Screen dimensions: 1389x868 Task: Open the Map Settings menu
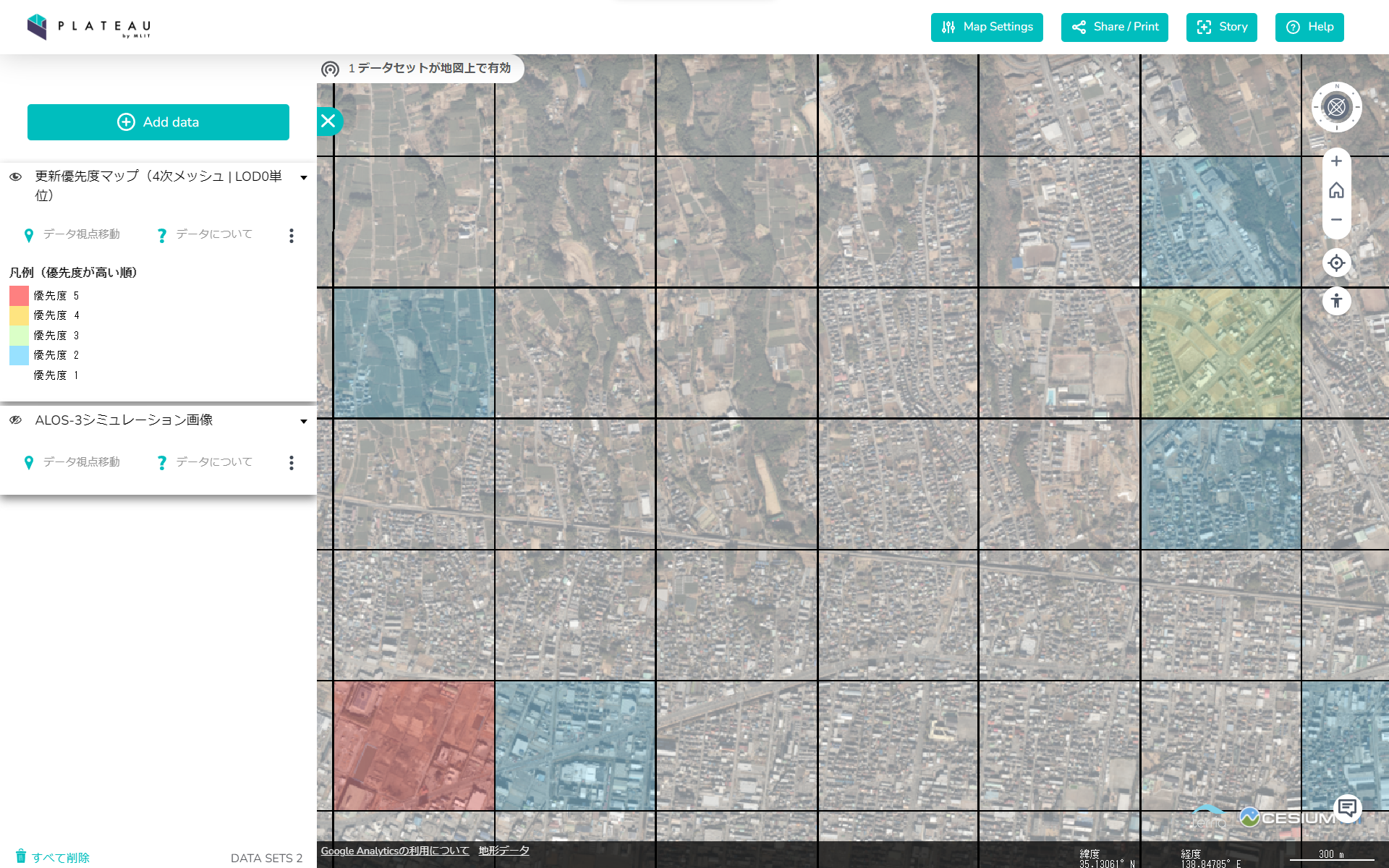[987, 27]
